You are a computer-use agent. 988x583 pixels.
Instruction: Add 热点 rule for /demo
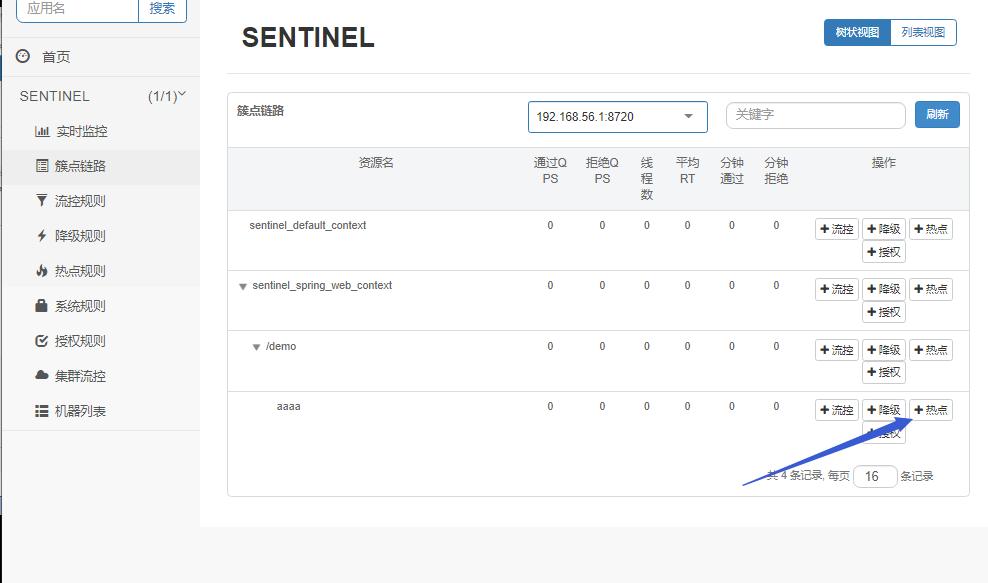coord(931,350)
